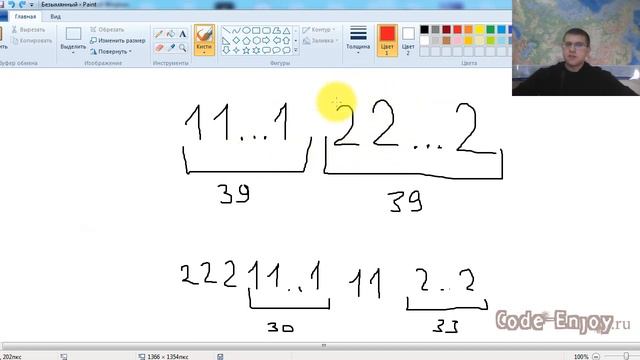
Task: Choose the brown color swatch
Action: [x=447, y=40]
